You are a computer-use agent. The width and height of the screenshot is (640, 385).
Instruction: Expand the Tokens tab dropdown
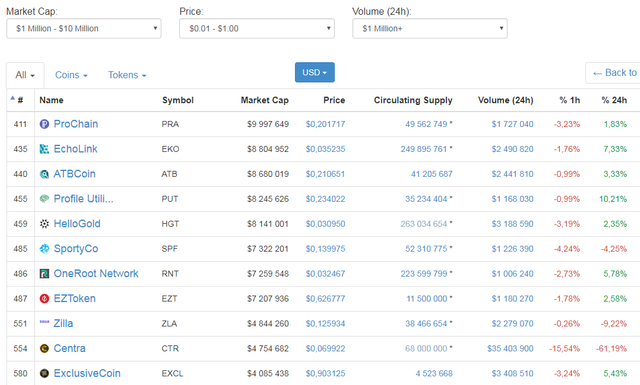127,75
